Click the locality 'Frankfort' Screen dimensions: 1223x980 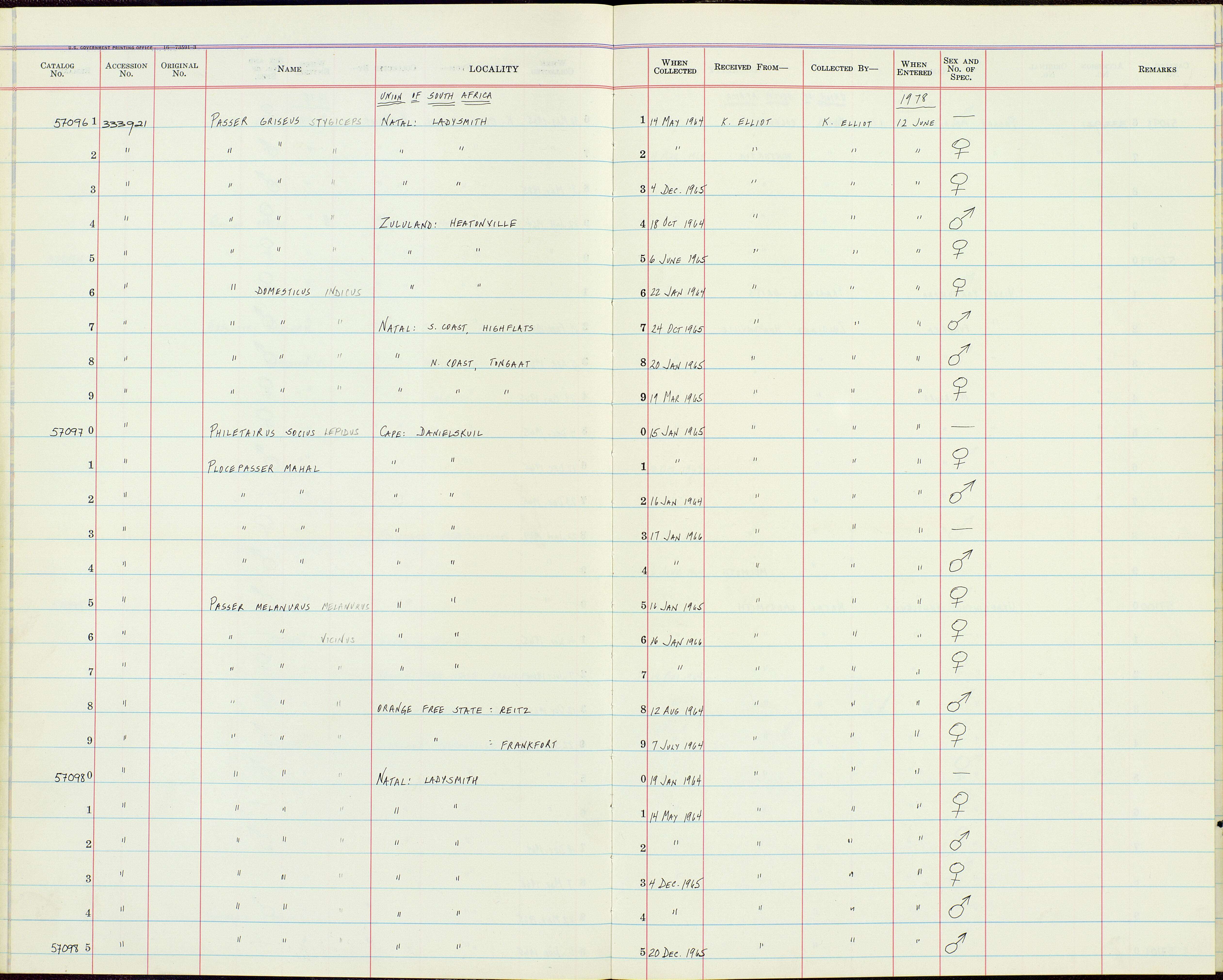point(529,745)
